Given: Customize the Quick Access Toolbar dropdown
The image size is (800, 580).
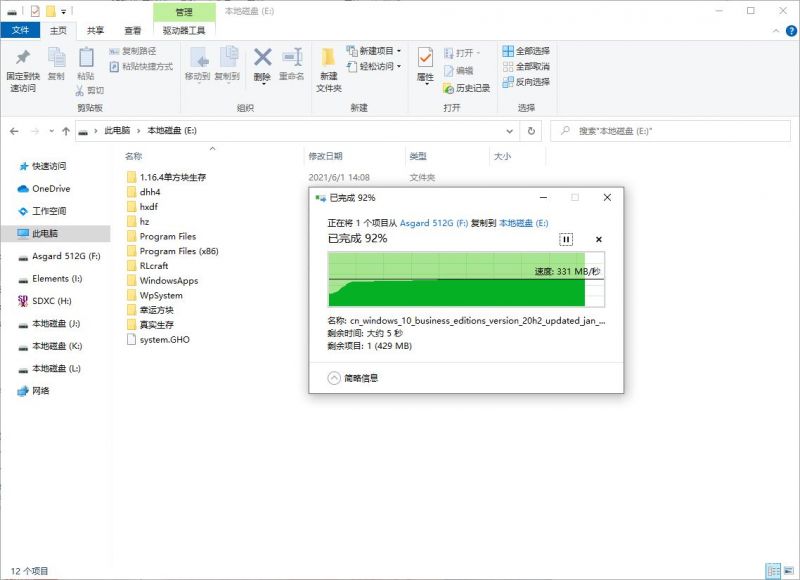Looking at the screenshot, I should coord(63,11).
